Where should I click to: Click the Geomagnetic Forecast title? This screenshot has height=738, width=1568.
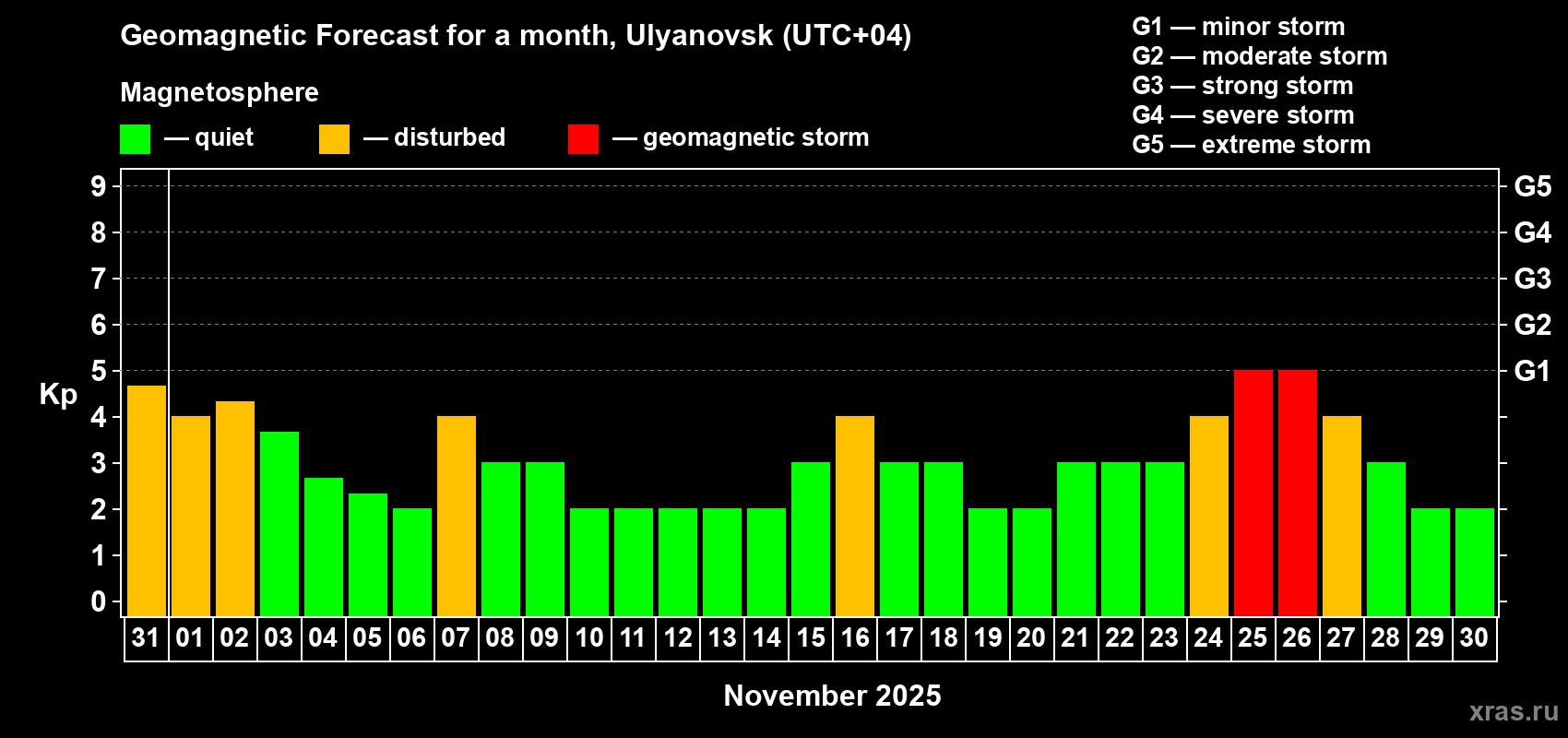[516, 36]
